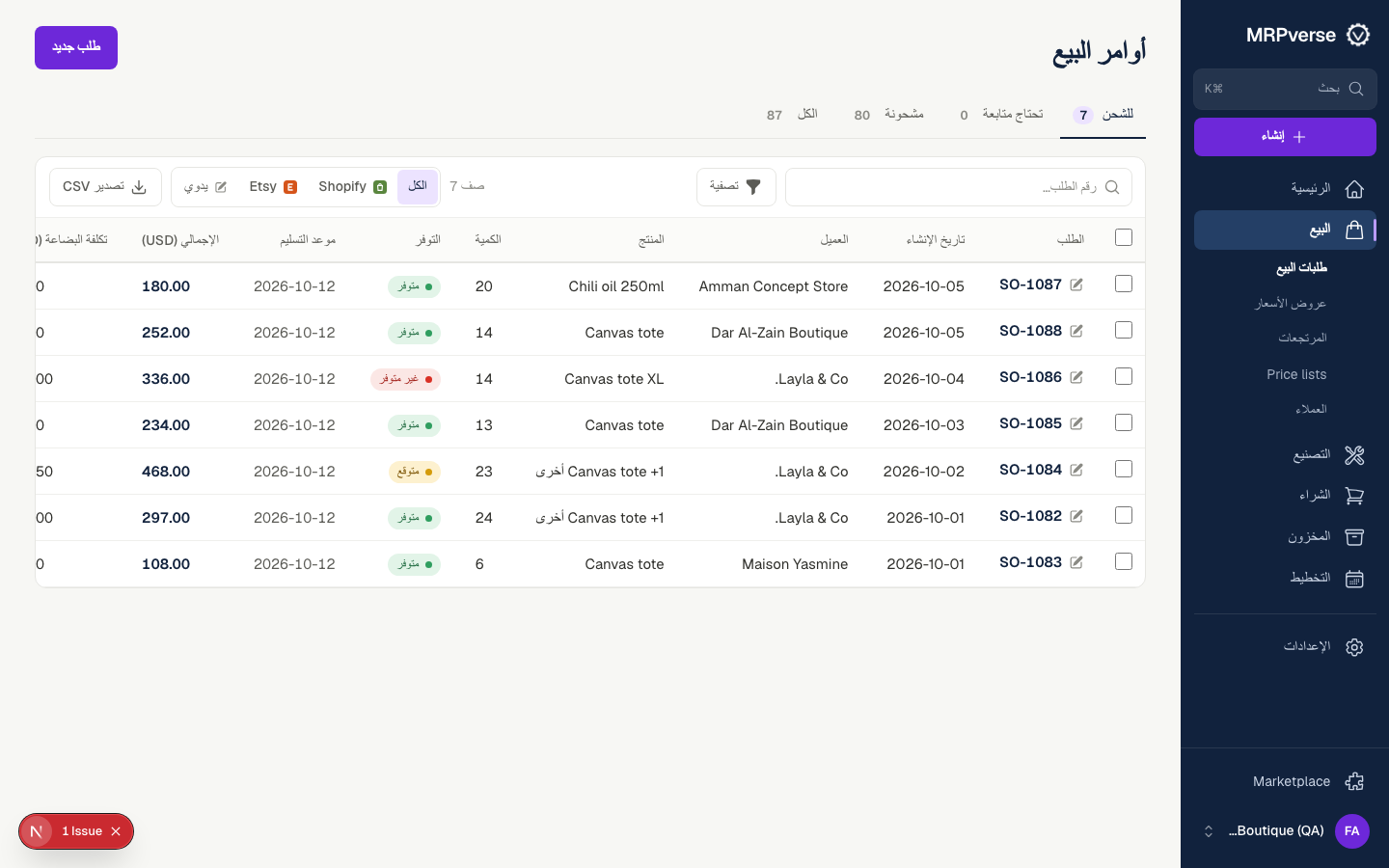Filter orders by Etsy channel
Screen dimensions: 1389x868
click(x=273, y=187)
